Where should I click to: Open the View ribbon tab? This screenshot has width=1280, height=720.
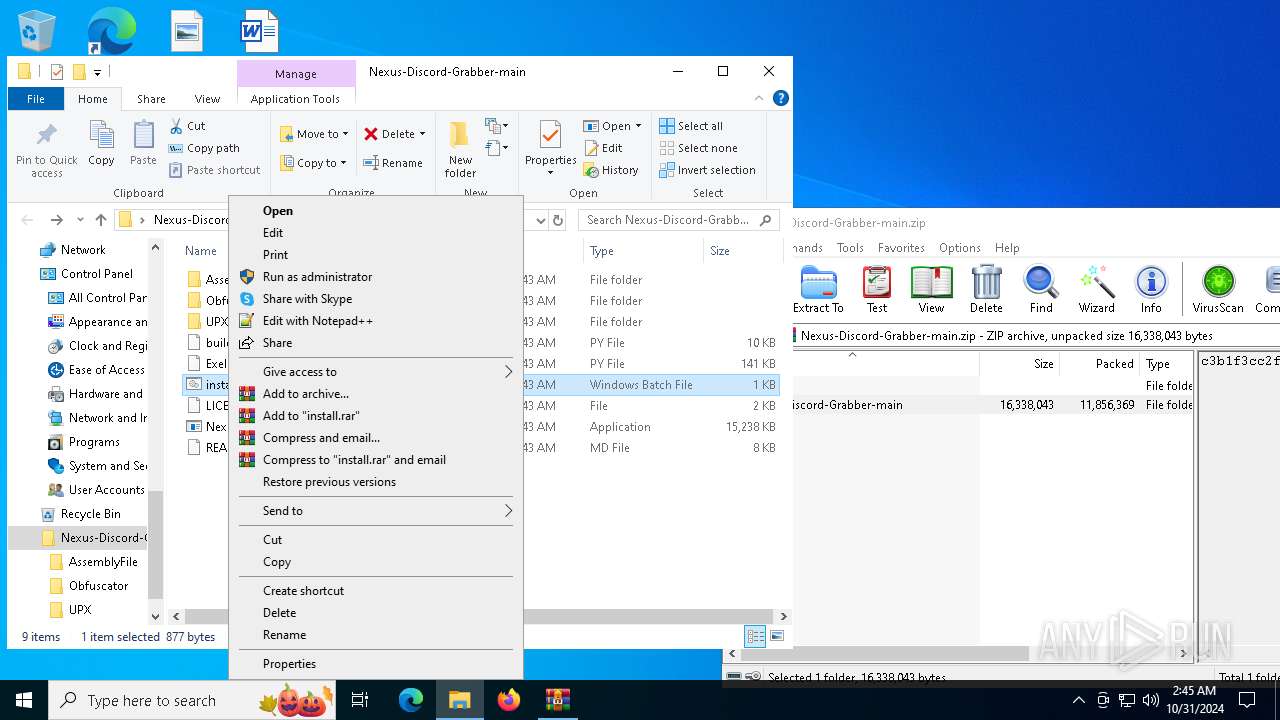click(x=207, y=99)
